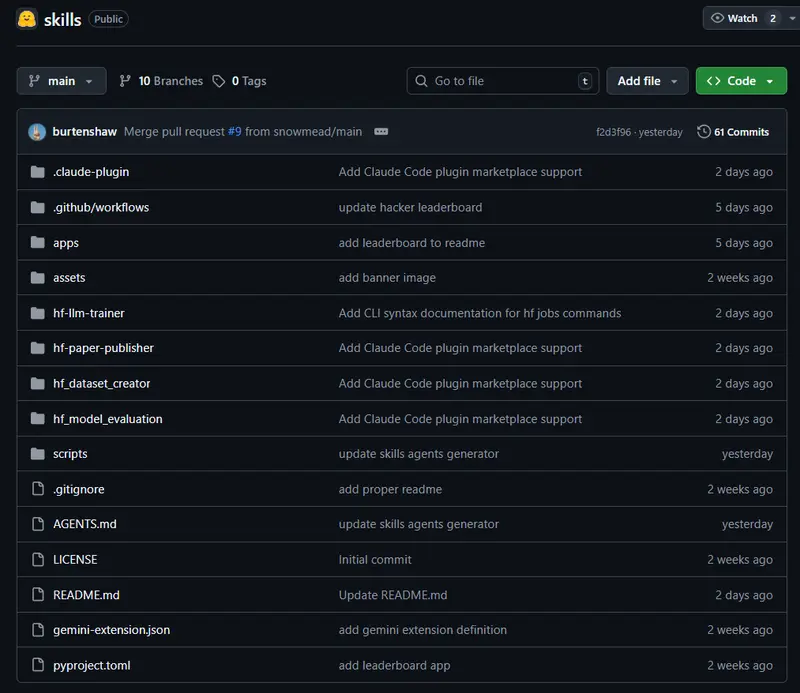The image size is (800, 693).
Task: Open the 61 Commits history link
Action: click(x=733, y=132)
